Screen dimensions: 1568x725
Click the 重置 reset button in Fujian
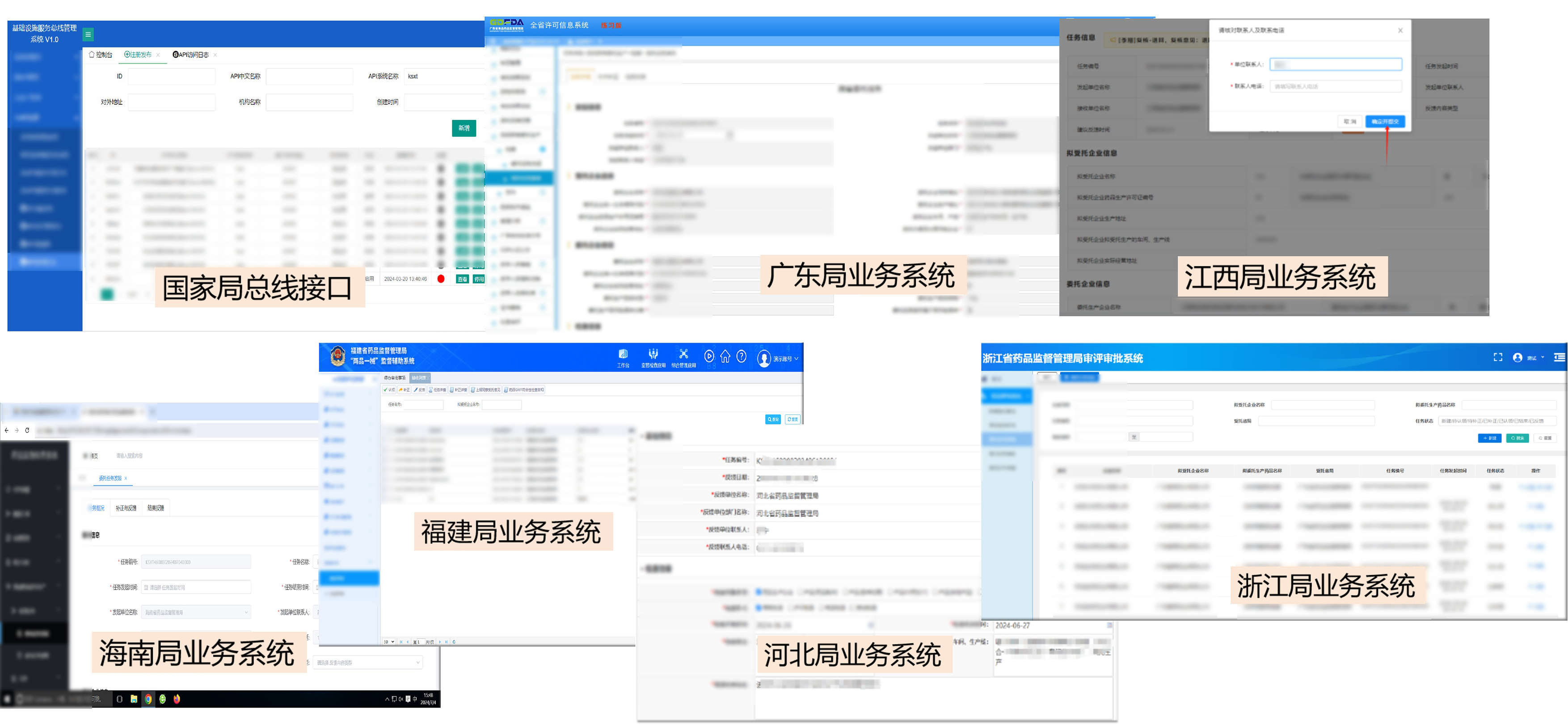tap(792, 419)
